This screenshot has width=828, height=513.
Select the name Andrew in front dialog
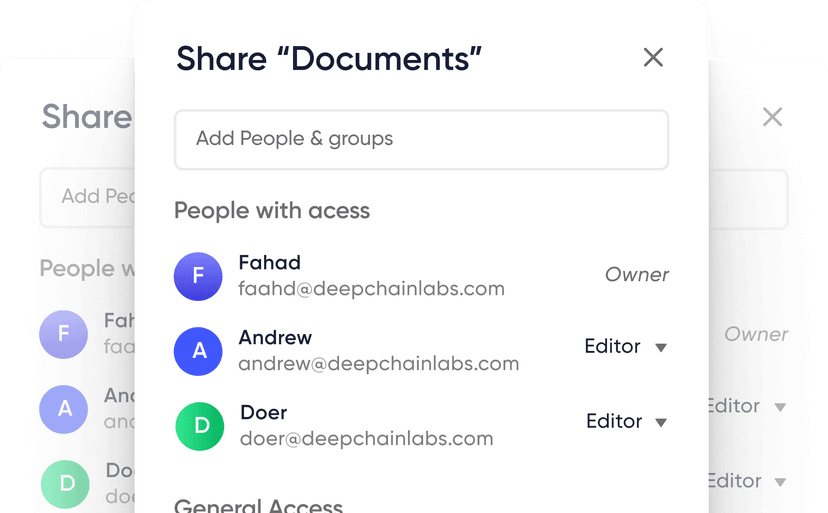tap(275, 338)
